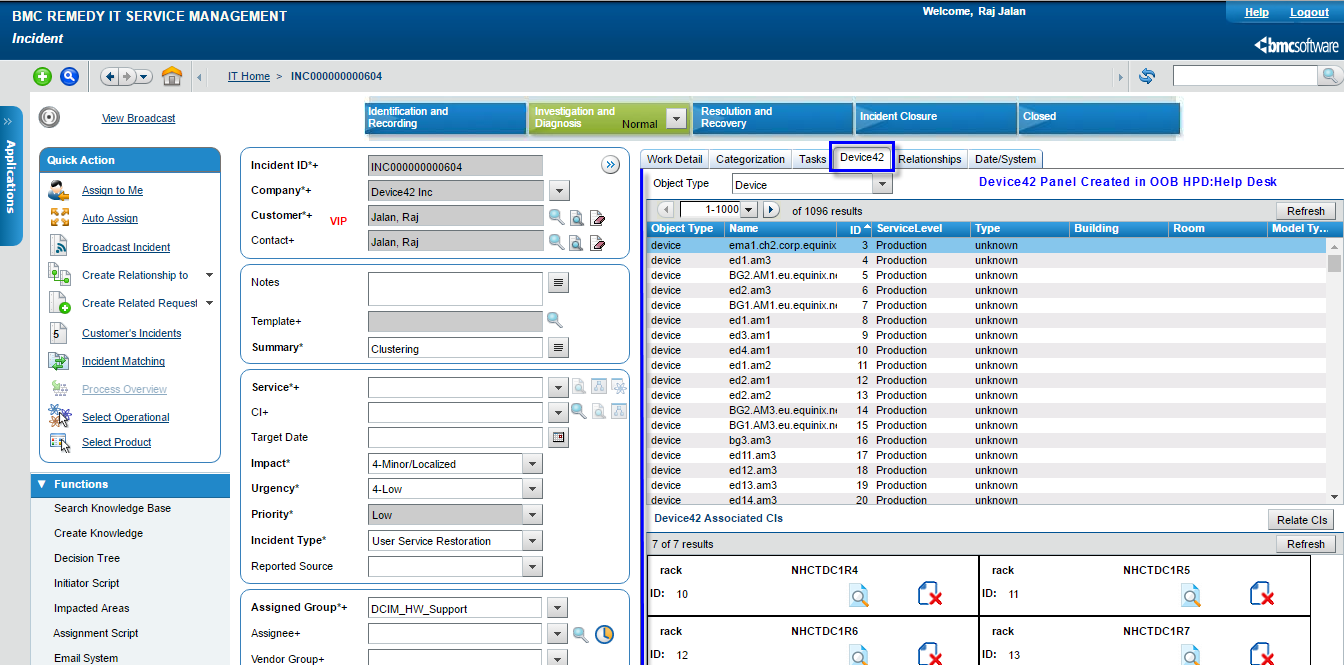This screenshot has width=1344, height=665.
Task: Open the Incident Type dropdown
Action: point(533,541)
